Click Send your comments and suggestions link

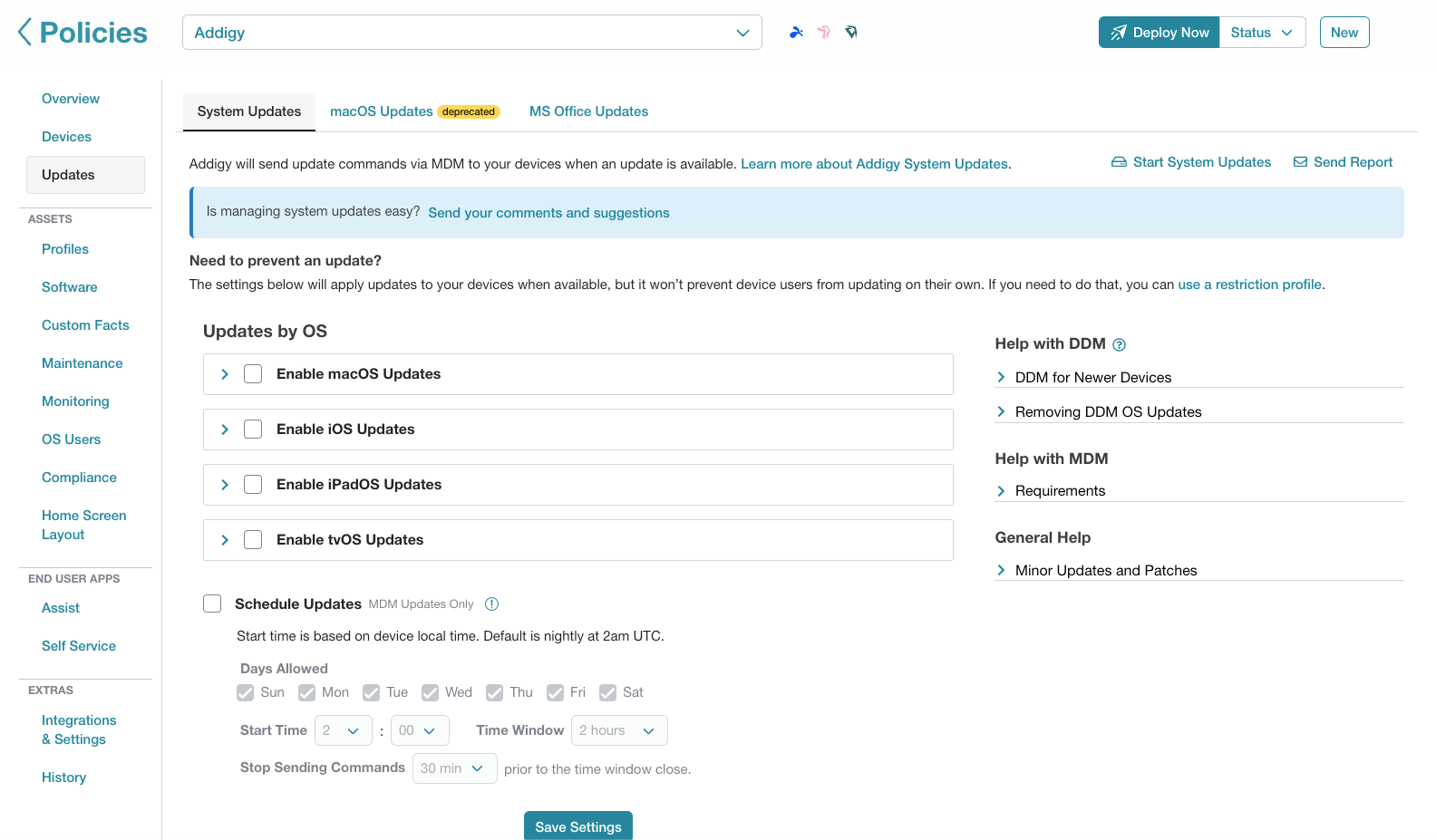548,213
